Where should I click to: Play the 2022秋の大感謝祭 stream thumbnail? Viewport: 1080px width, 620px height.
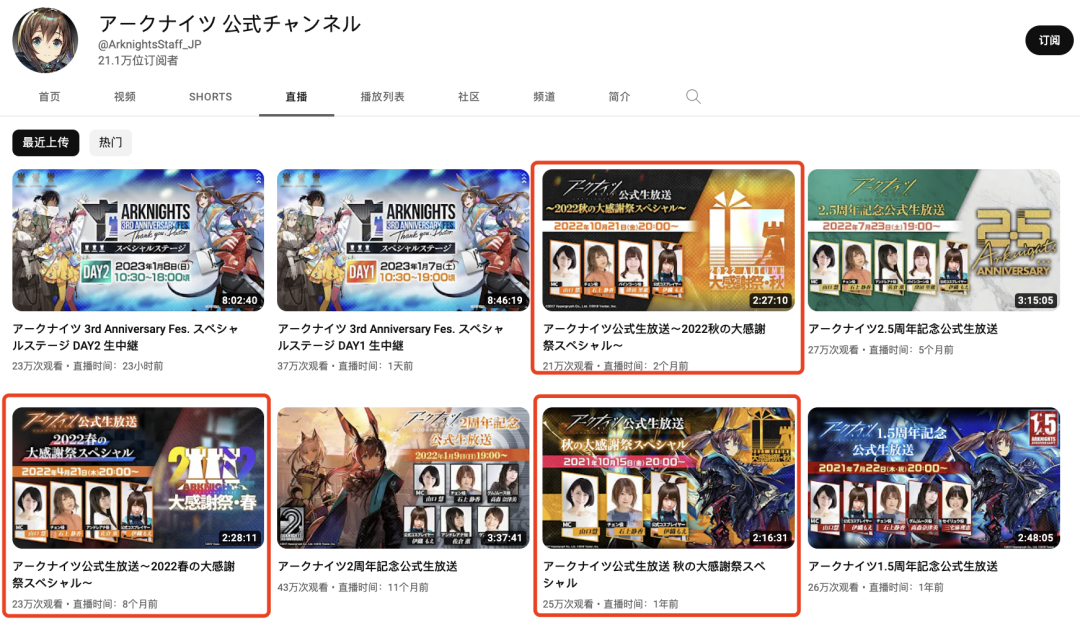668,240
